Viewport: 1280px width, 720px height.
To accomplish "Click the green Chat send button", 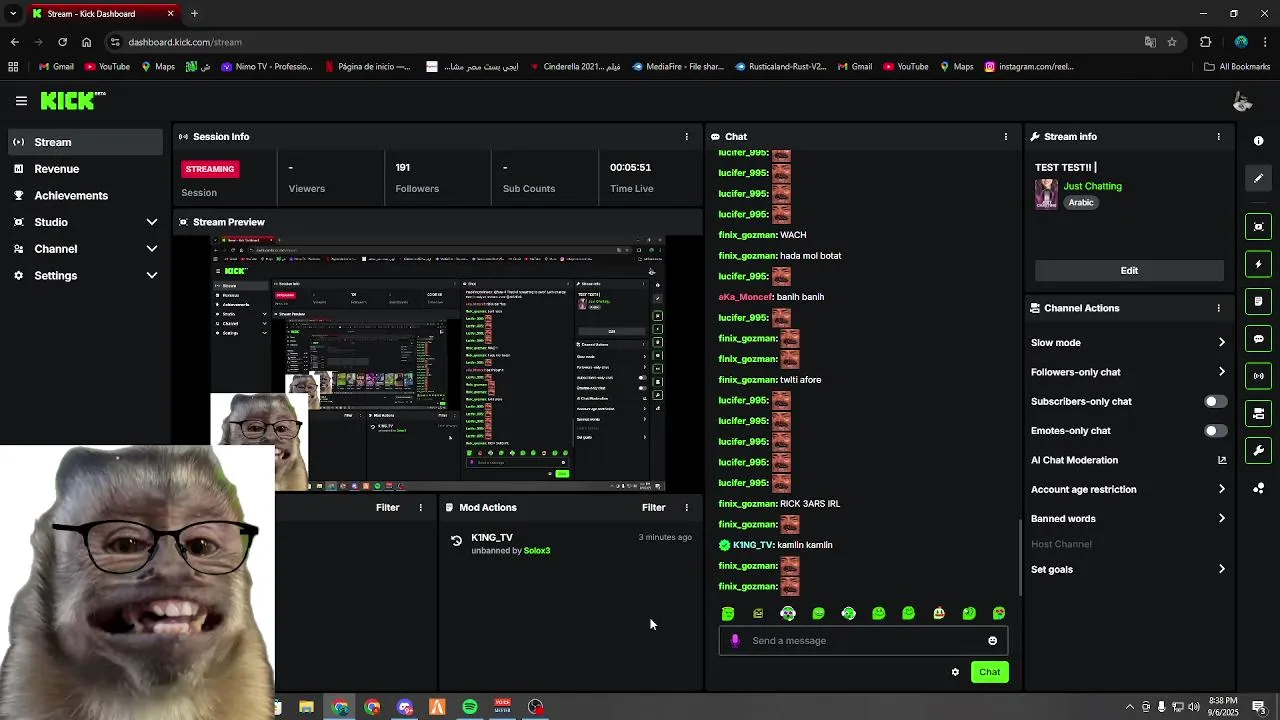I will pyautogui.click(x=989, y=672).
